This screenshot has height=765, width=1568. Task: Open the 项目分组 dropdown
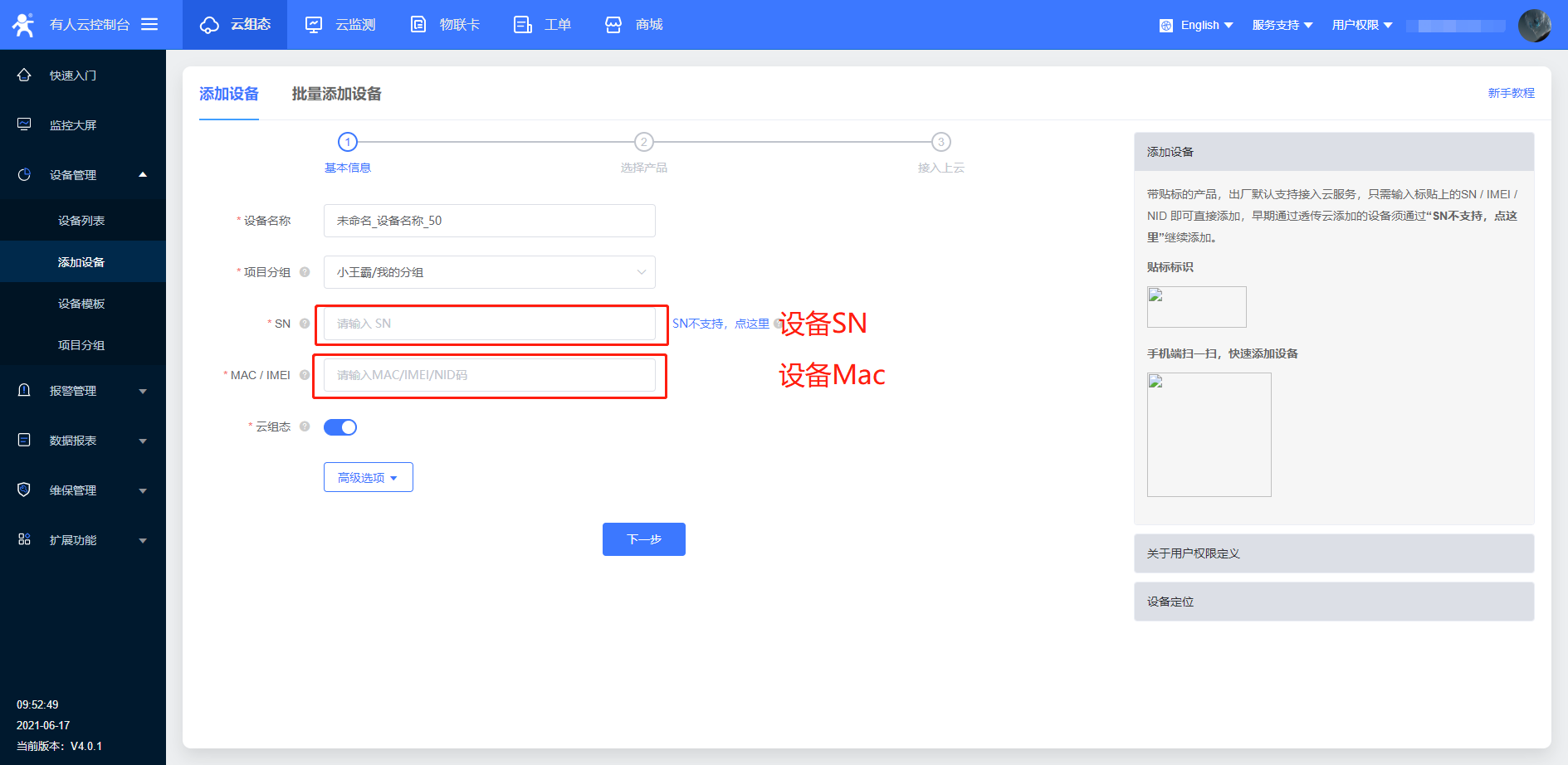click(x=489, y=272)
